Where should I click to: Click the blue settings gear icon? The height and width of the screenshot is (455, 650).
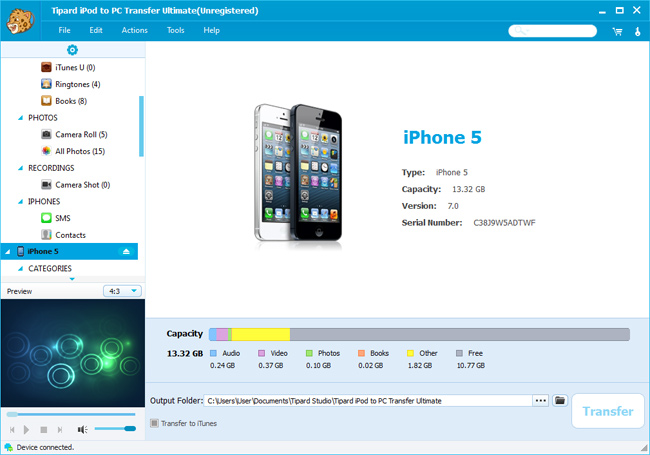click(72, 50)
